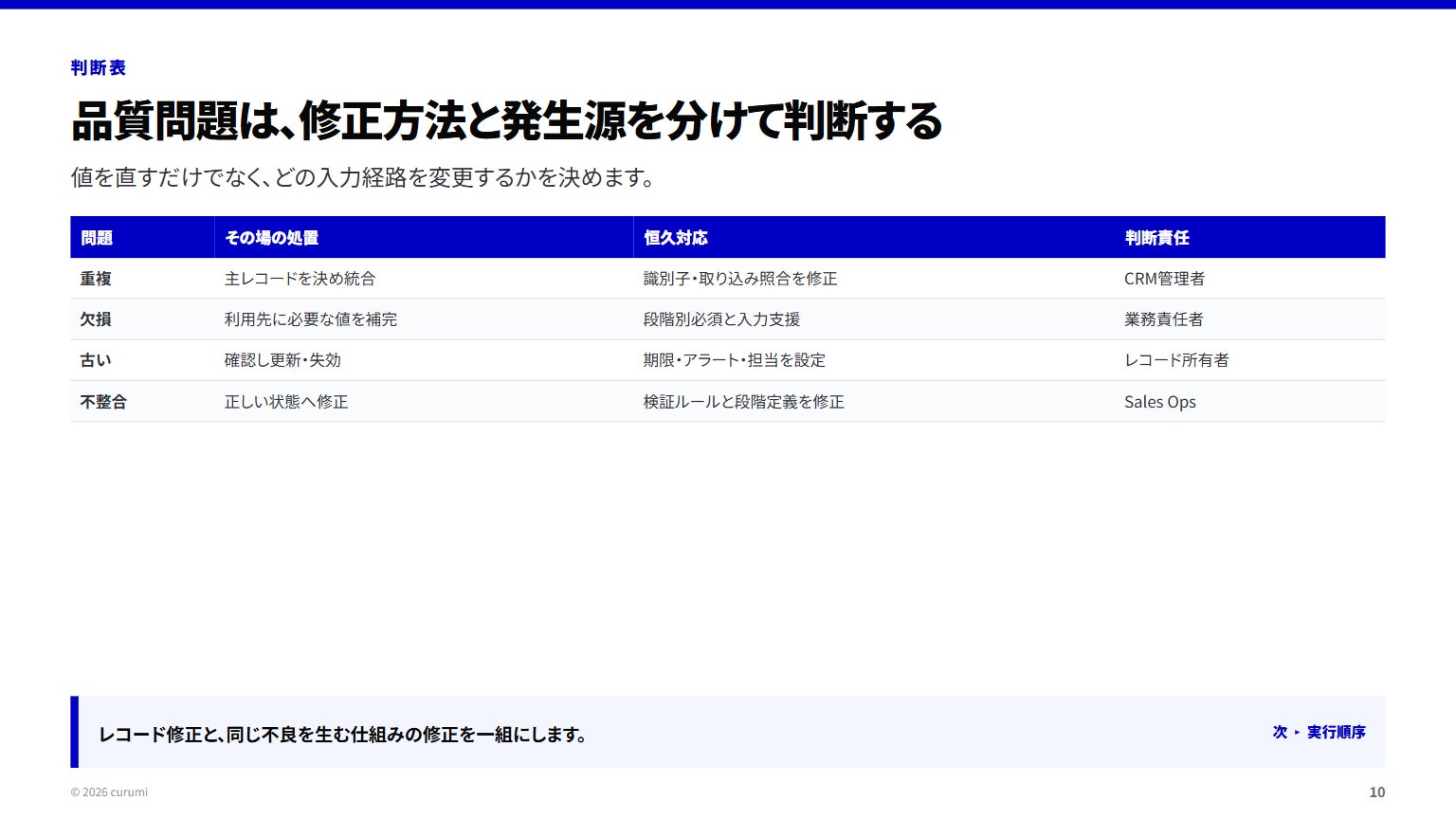Select the 不整合 row label
The width and height of the screenshot is (1456, 819).
click(x=103, y=402)
